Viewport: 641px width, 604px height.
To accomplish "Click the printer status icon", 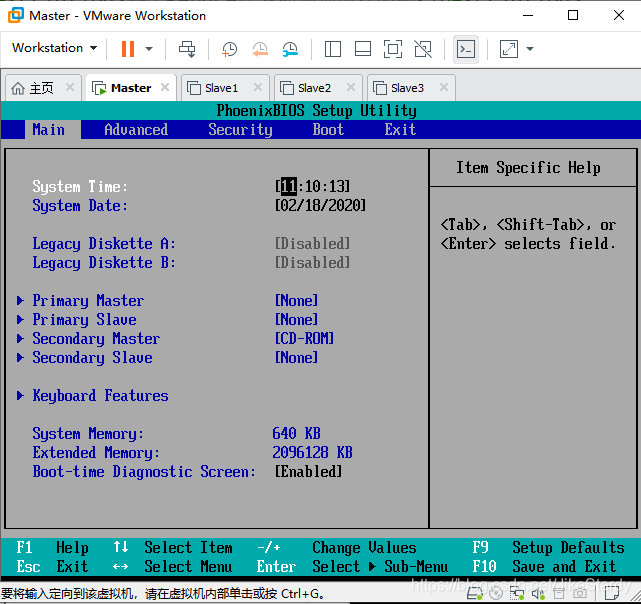I will tap(559, 593).
